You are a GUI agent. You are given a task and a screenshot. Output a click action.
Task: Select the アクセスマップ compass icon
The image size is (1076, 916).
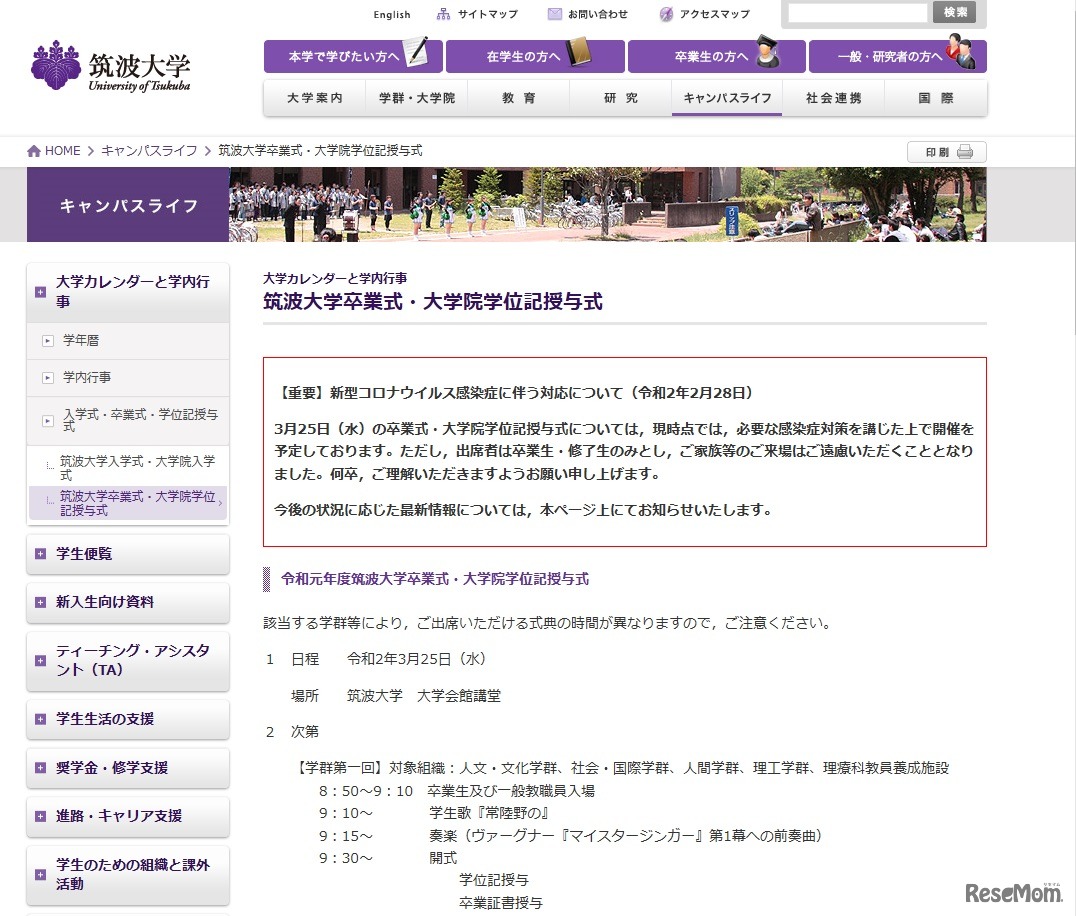[665, 13]
